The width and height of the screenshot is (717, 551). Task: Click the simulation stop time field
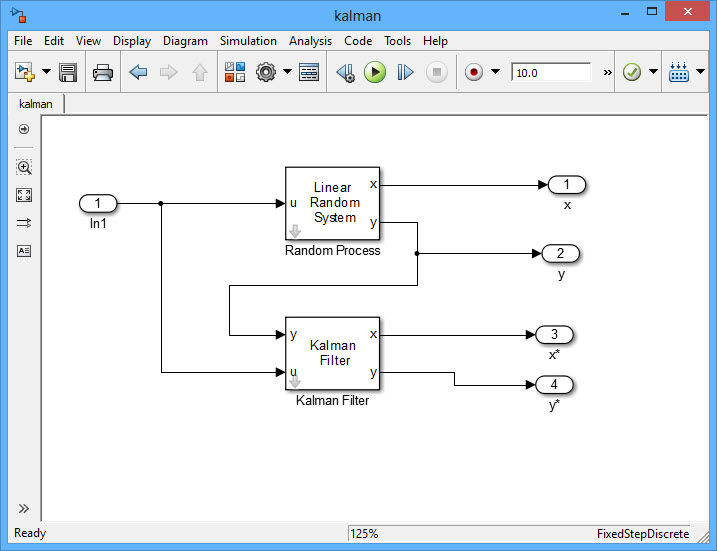click(x=550, y=72)
